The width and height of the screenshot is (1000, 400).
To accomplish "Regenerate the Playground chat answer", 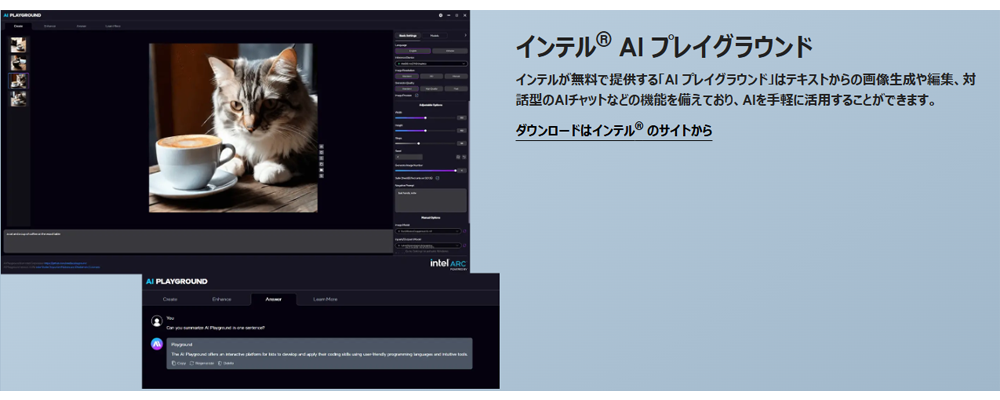I will (202, 363).
